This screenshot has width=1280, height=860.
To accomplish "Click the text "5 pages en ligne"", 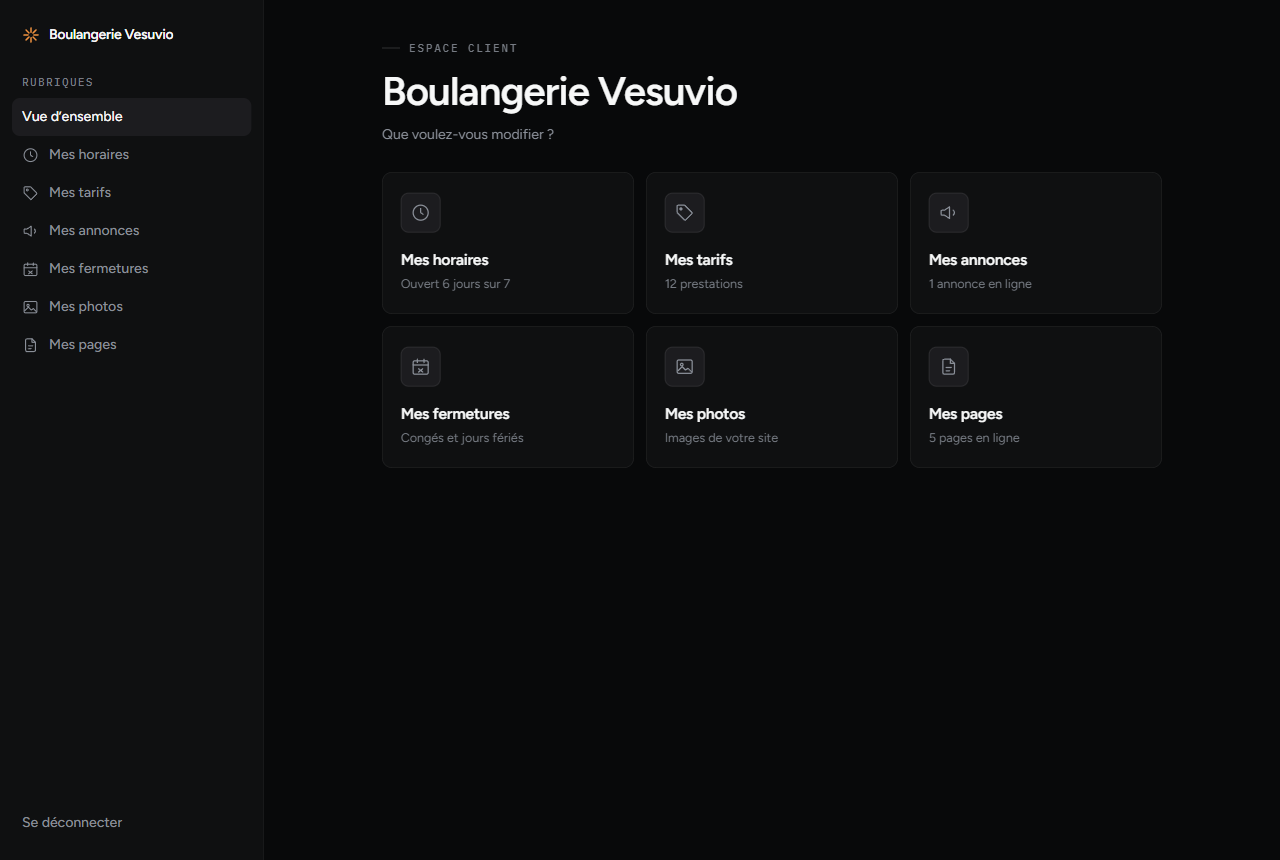I will pos(974,438).
